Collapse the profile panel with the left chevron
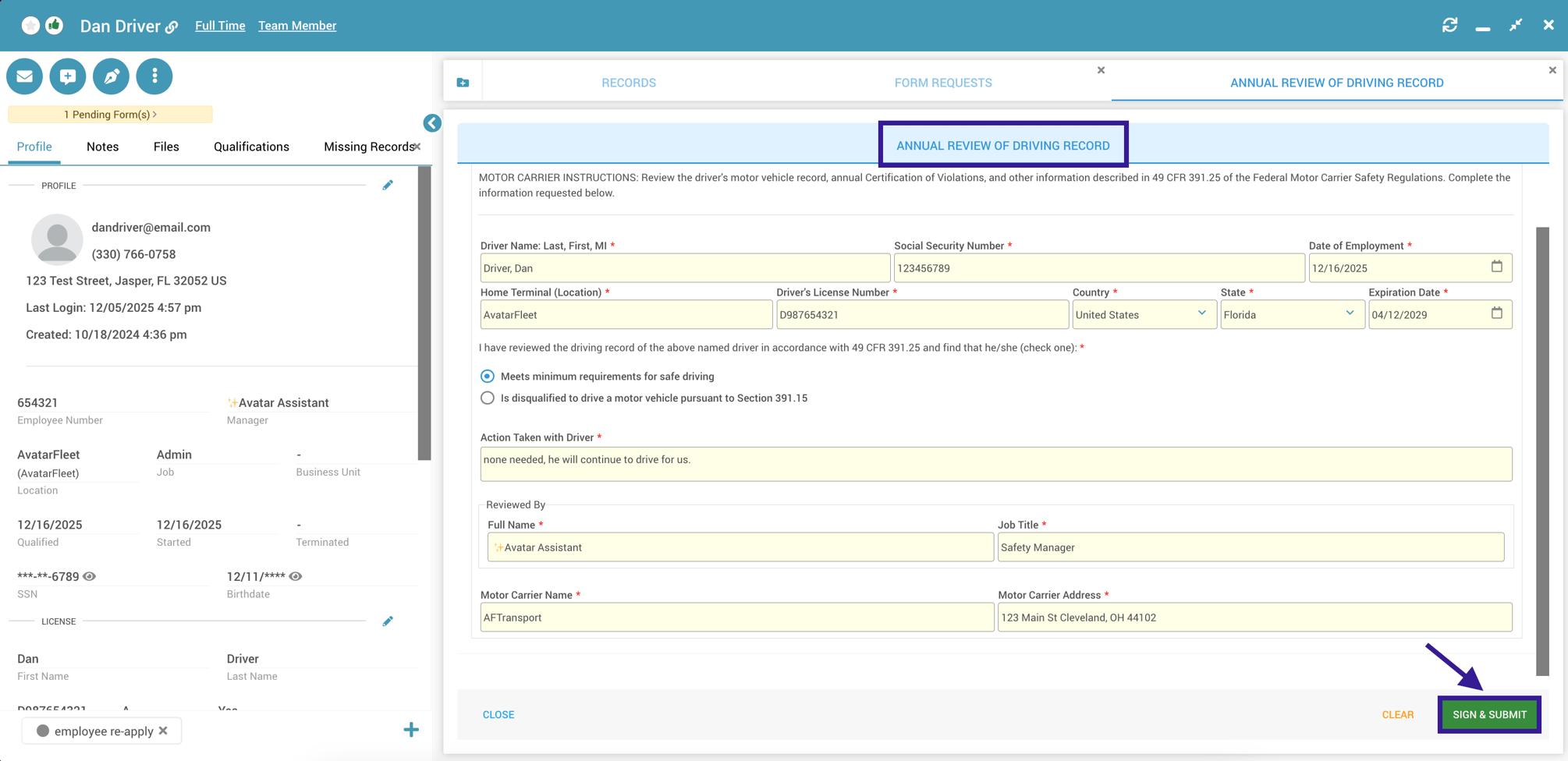Screen dimensions: 1568x761 [x=432, y=123]
